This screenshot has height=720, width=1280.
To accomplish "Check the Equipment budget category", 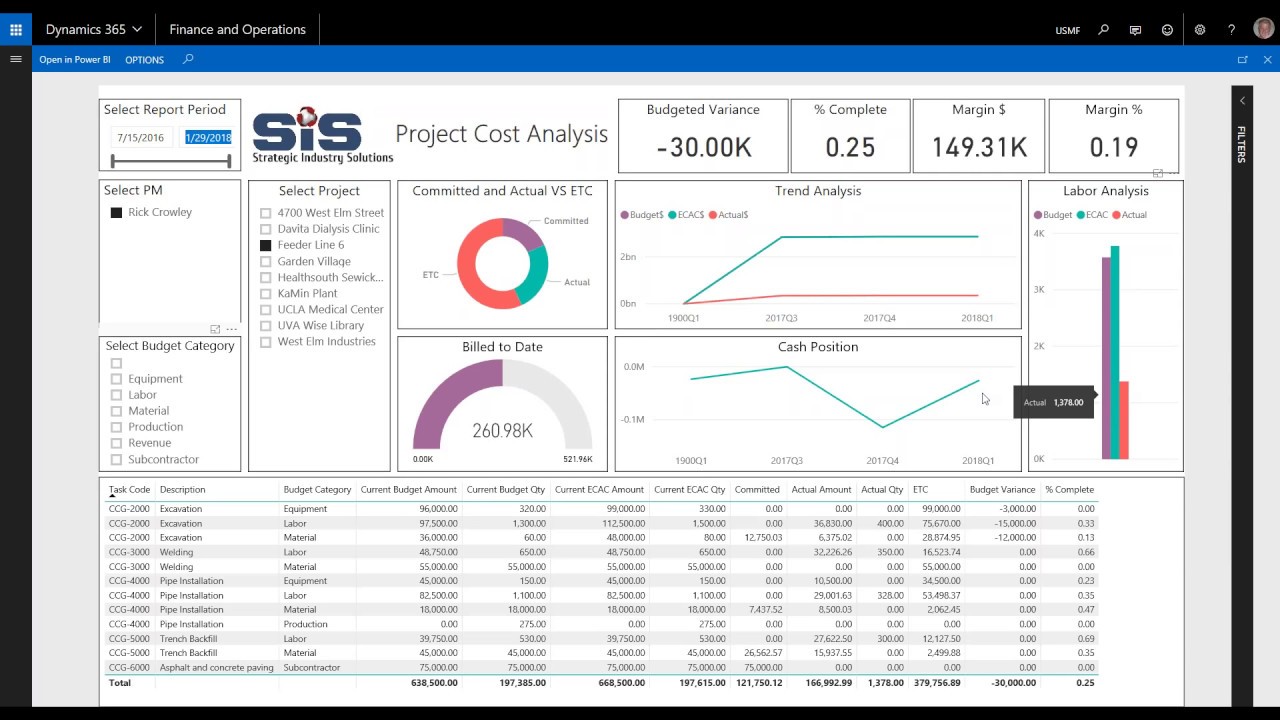I will [x=116, y=379].
